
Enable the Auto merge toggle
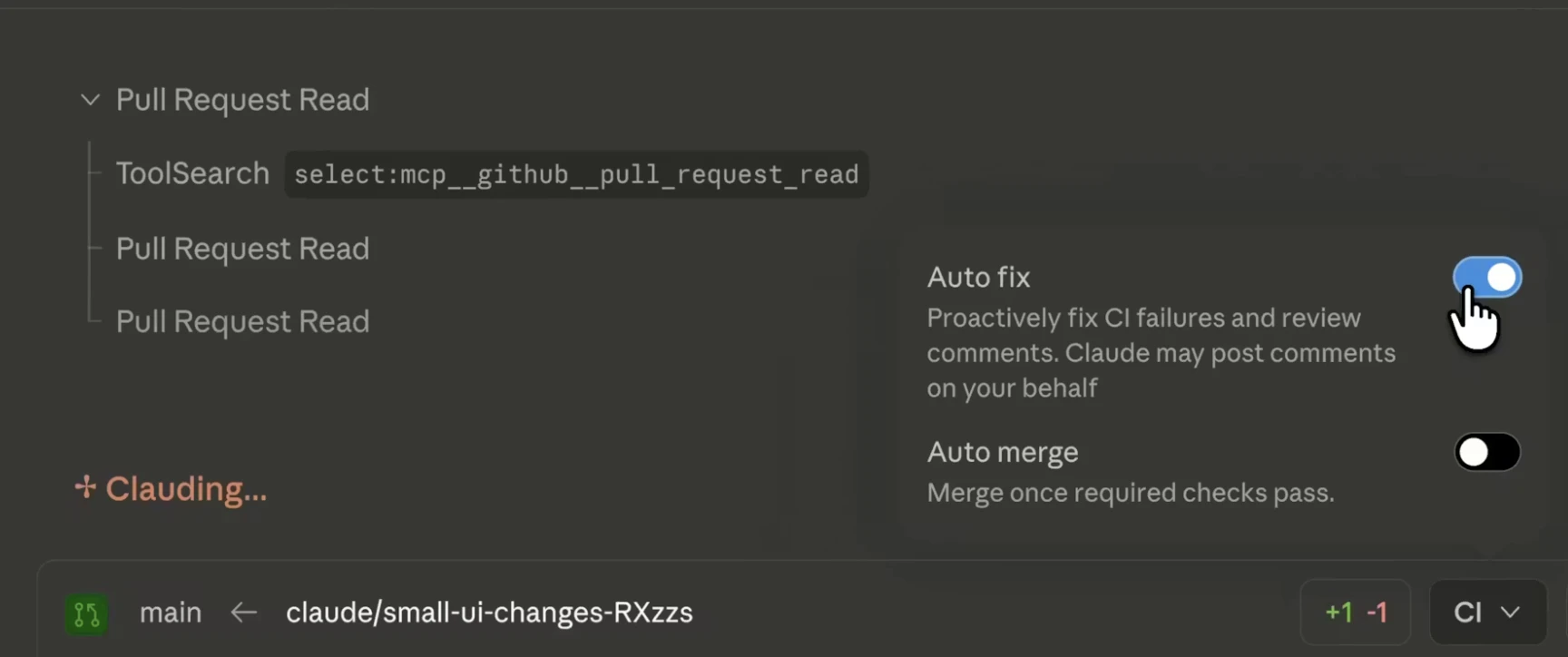coord(1486,452)
